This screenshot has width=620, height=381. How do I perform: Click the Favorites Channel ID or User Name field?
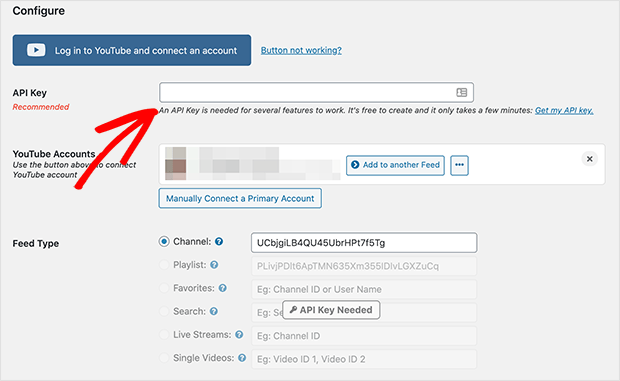364,289
